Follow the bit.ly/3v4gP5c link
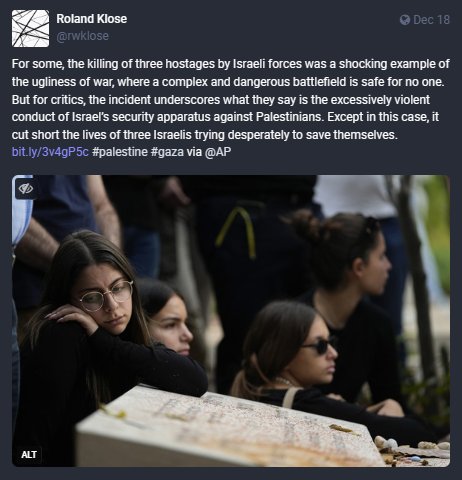The image size is (462, 480). (50, 152)
